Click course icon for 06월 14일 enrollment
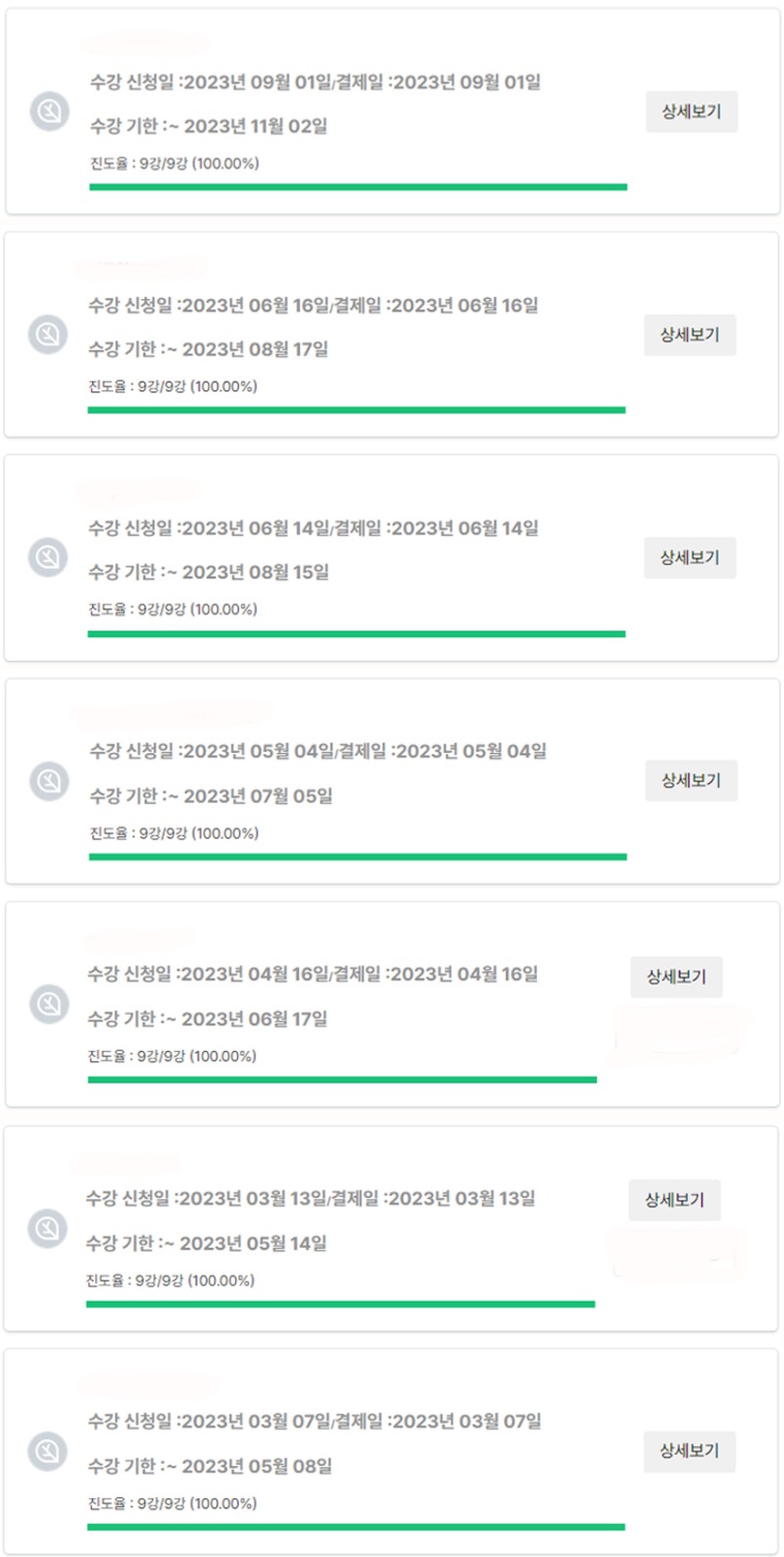Image resolution: width=784 pixels, height=1557 pixels. (47, 558)
